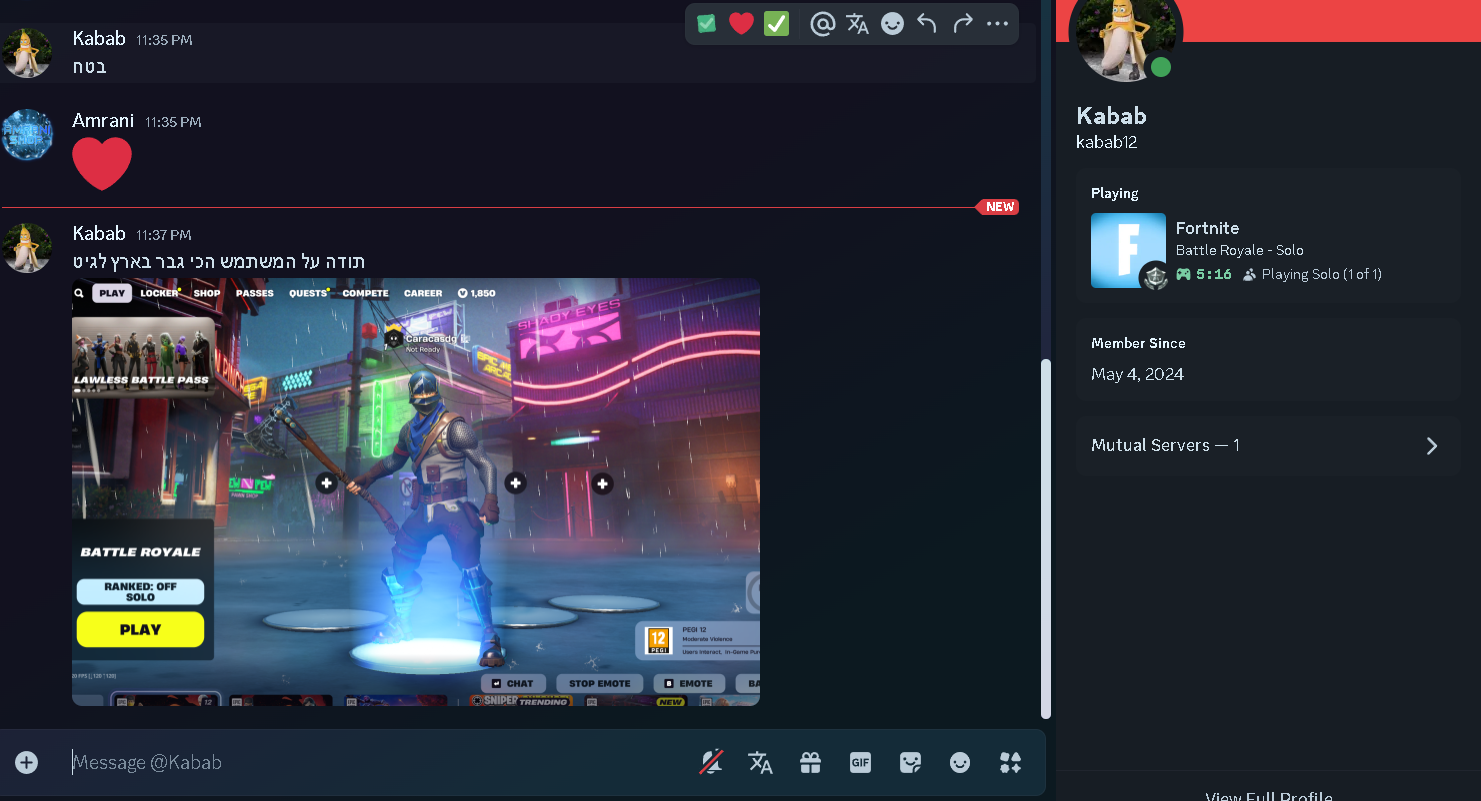Viewport: 1481px width, 801px height.
Task: Send a gift with the gift icon
Action: (810, 763)
